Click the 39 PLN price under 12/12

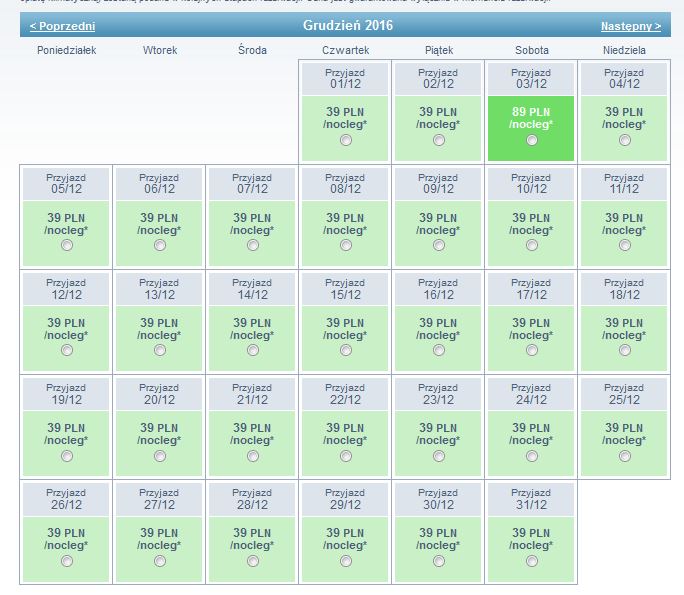tap(66, 323)
